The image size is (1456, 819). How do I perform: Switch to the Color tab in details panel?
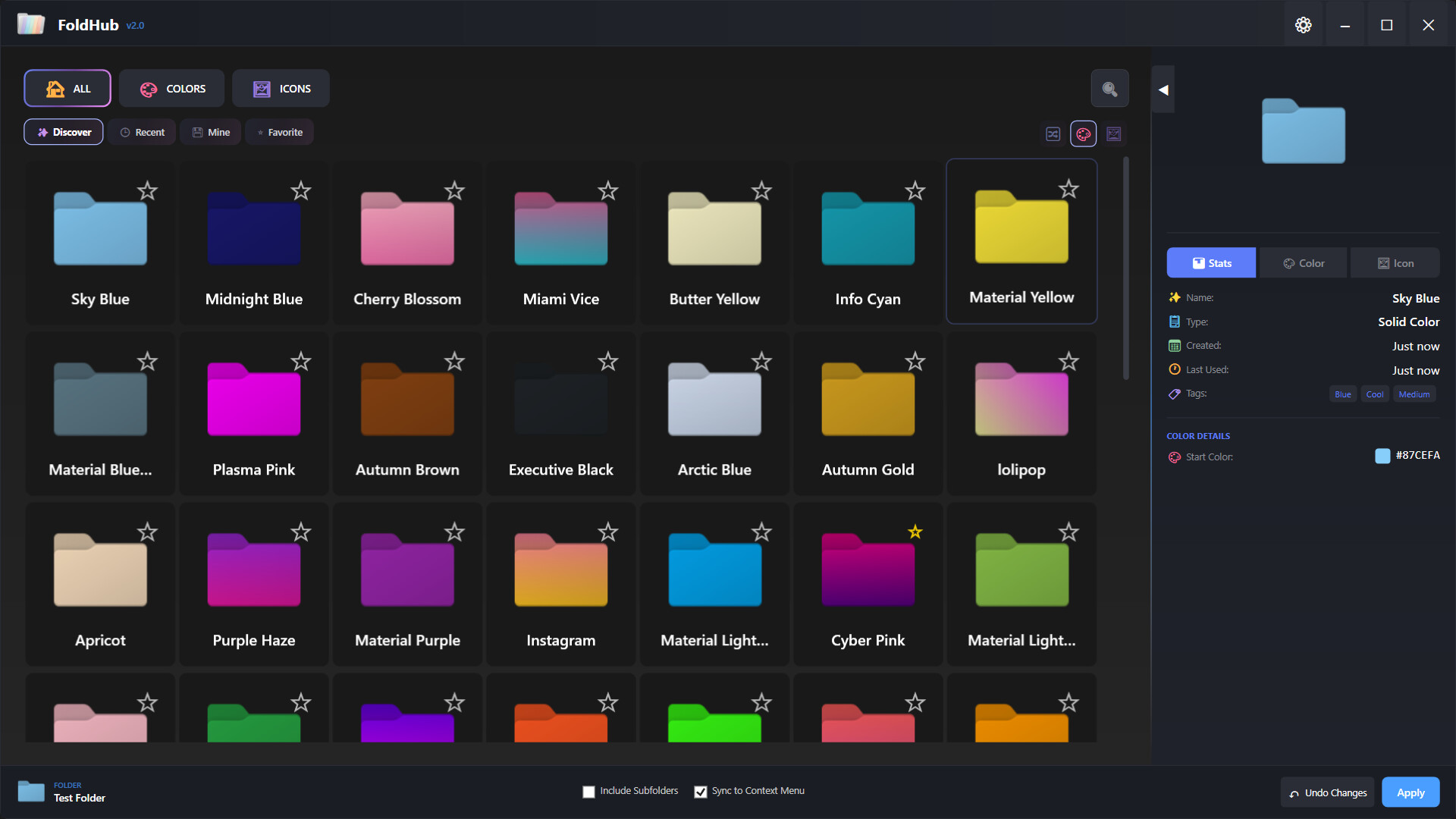pos(1302,262)
